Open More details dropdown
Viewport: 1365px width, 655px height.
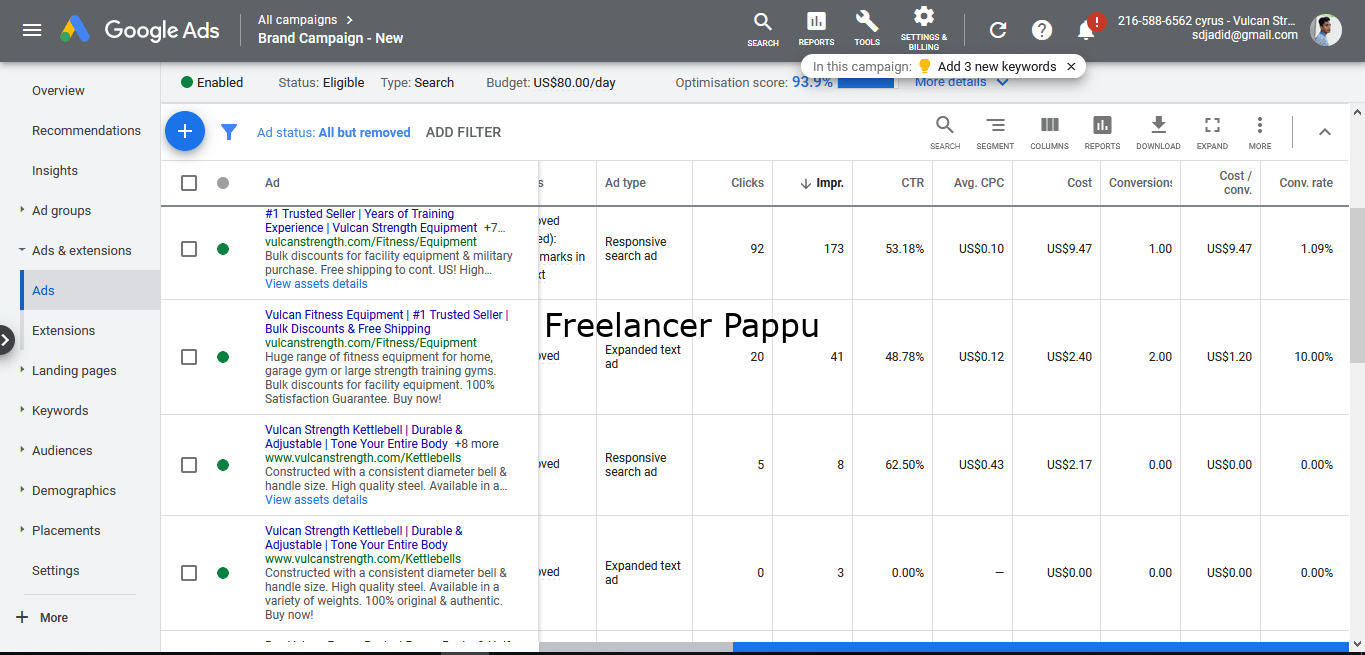tap(961, 83)
